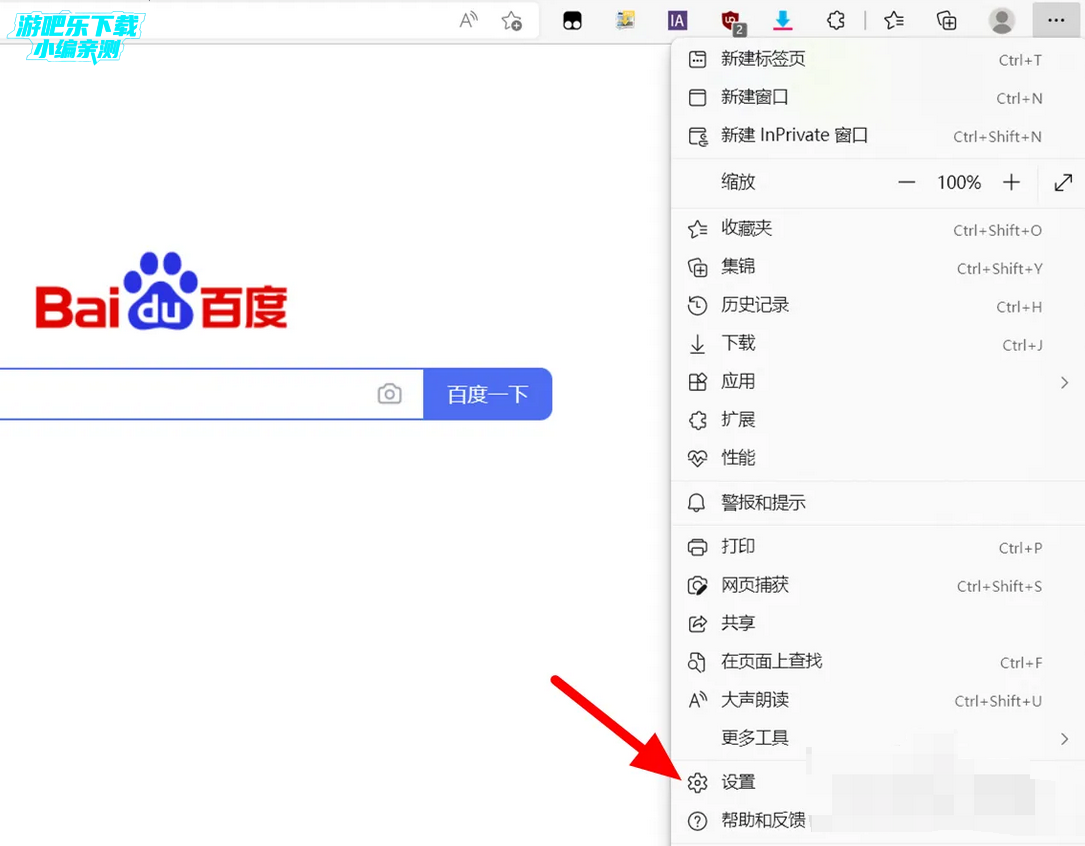The width and height of the screenshot is (1085, 846).
Task: Open 警报和提示 menu item
Action: tap(877, 503)
